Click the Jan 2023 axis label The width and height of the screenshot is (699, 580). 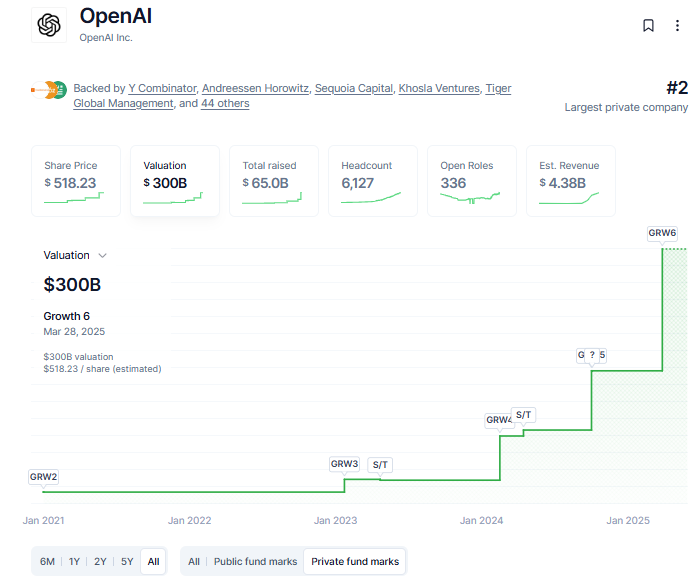(335, 521)
